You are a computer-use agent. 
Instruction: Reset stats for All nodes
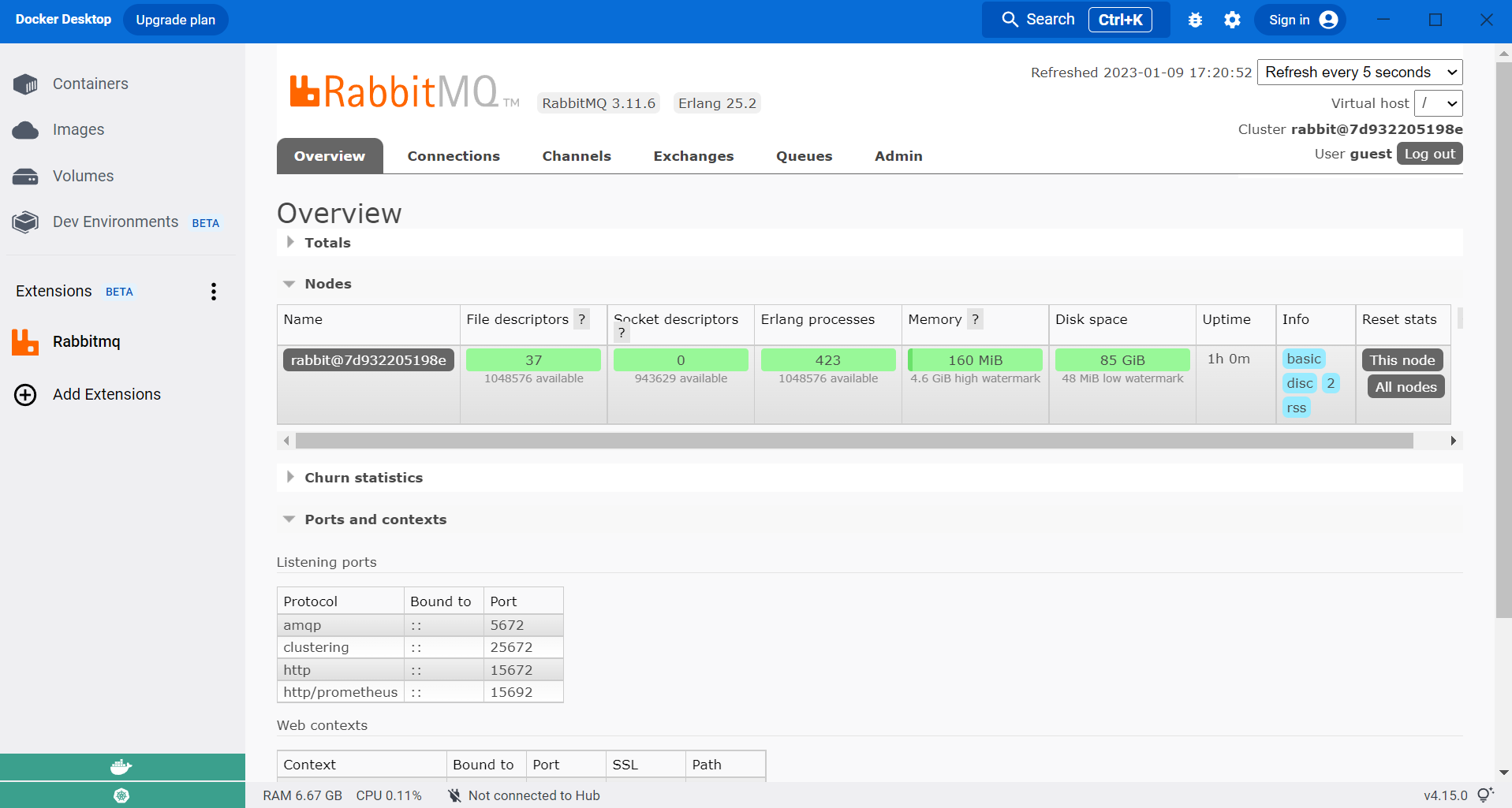coord(1406,387)
